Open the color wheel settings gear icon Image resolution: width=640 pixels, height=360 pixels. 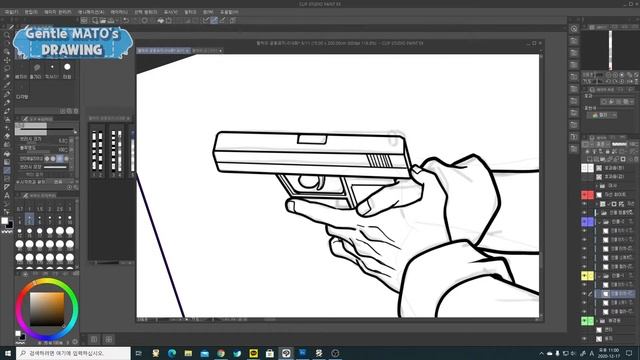pos(75,342)
